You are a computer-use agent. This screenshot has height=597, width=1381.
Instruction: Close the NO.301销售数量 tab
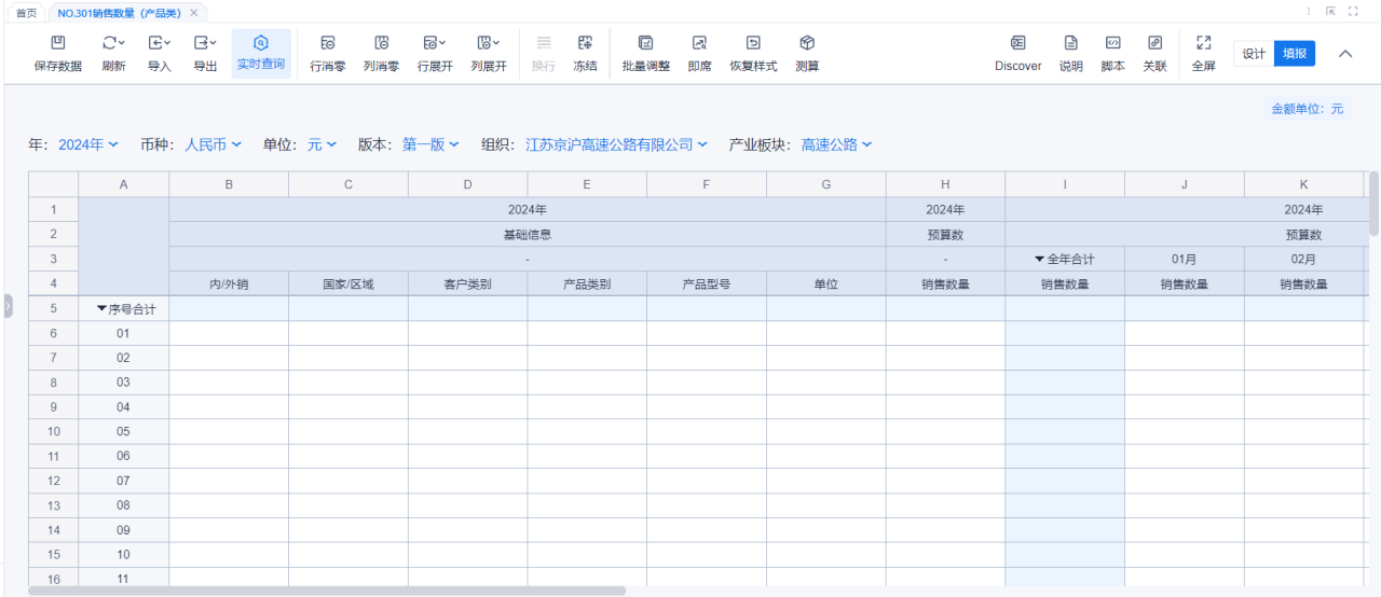pyautogui.click(x=194, y=13)
